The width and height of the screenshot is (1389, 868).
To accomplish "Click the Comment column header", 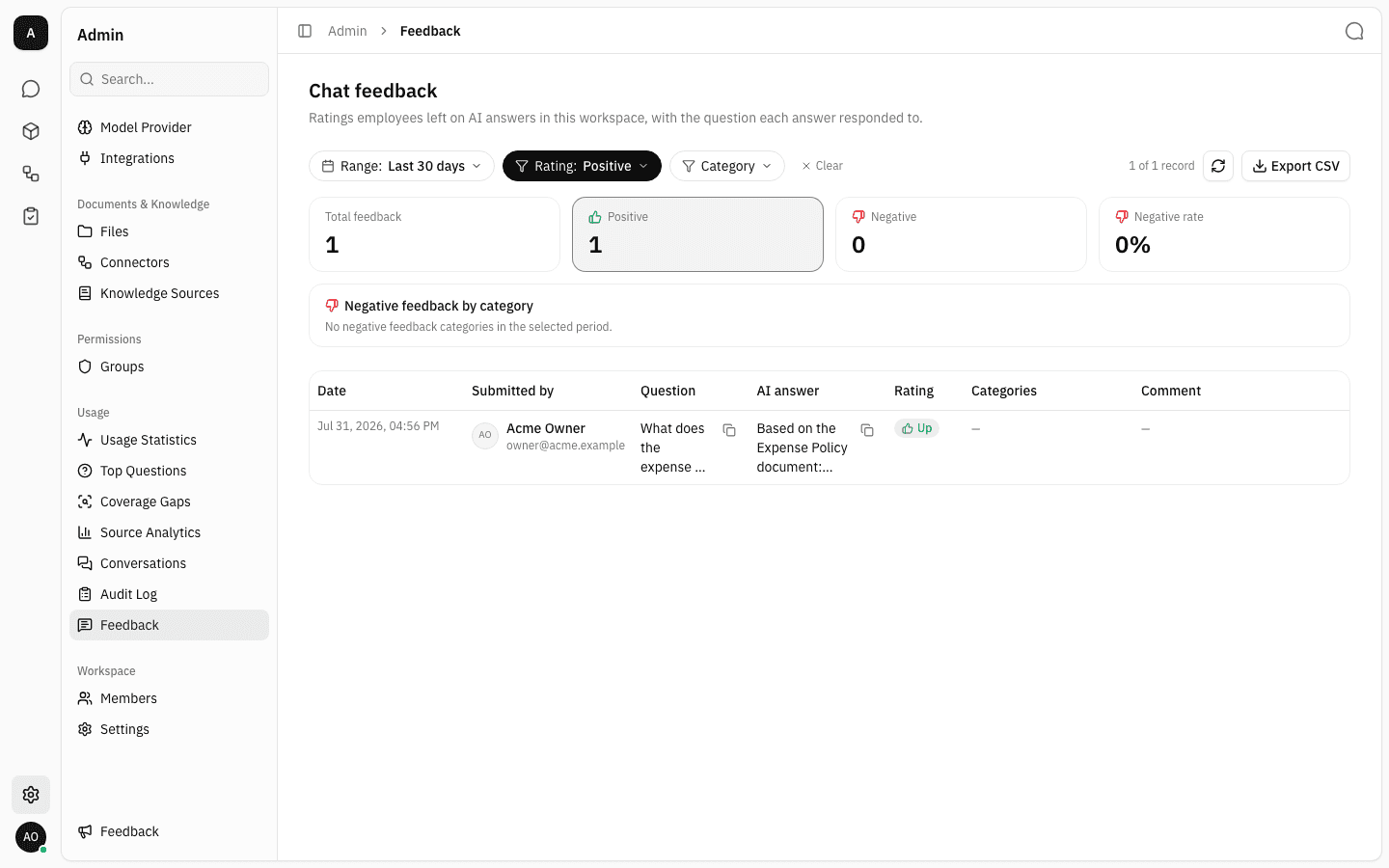I will [1171, 391].
